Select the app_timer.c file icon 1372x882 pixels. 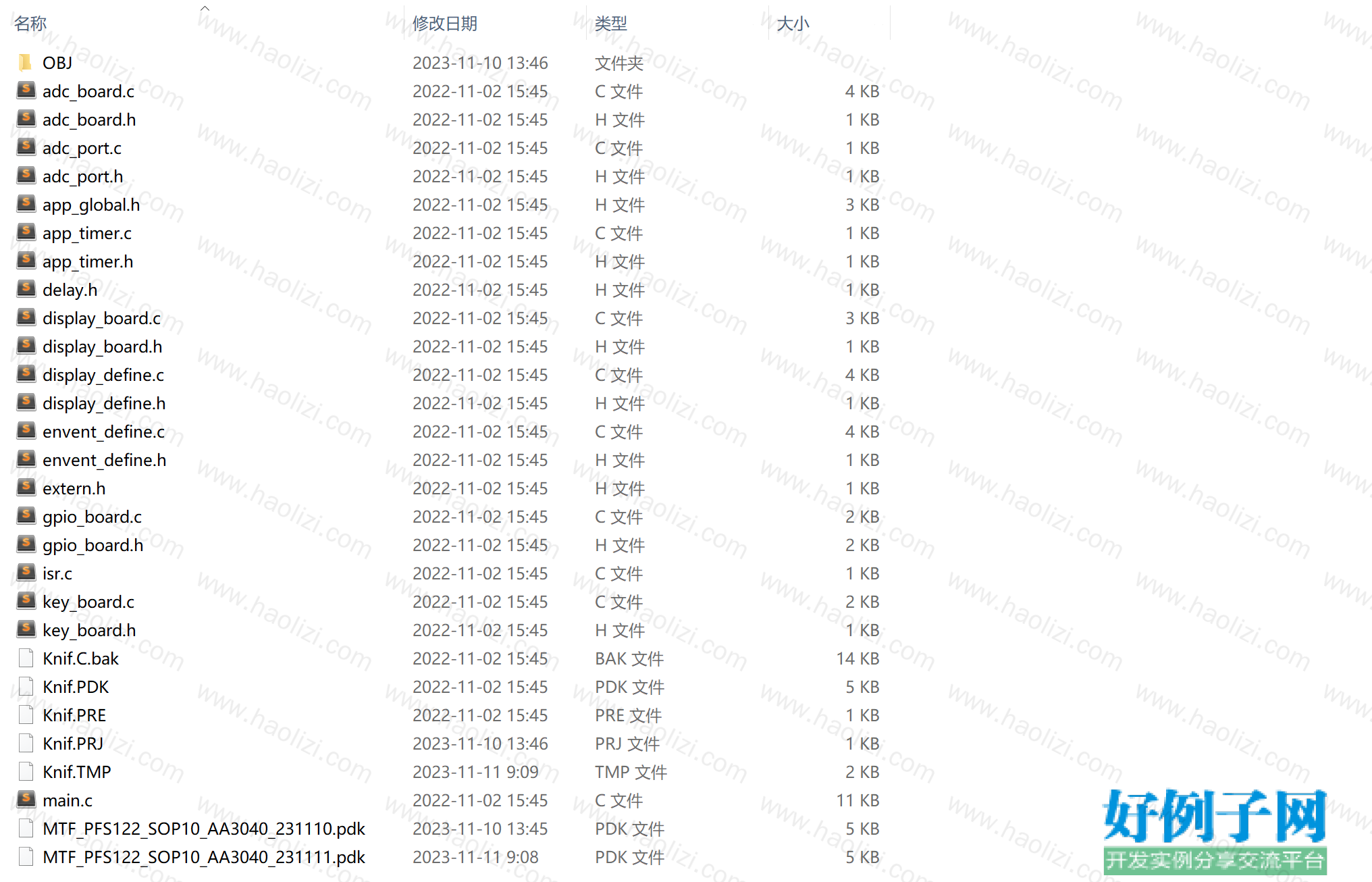click(x=26, y=232)
